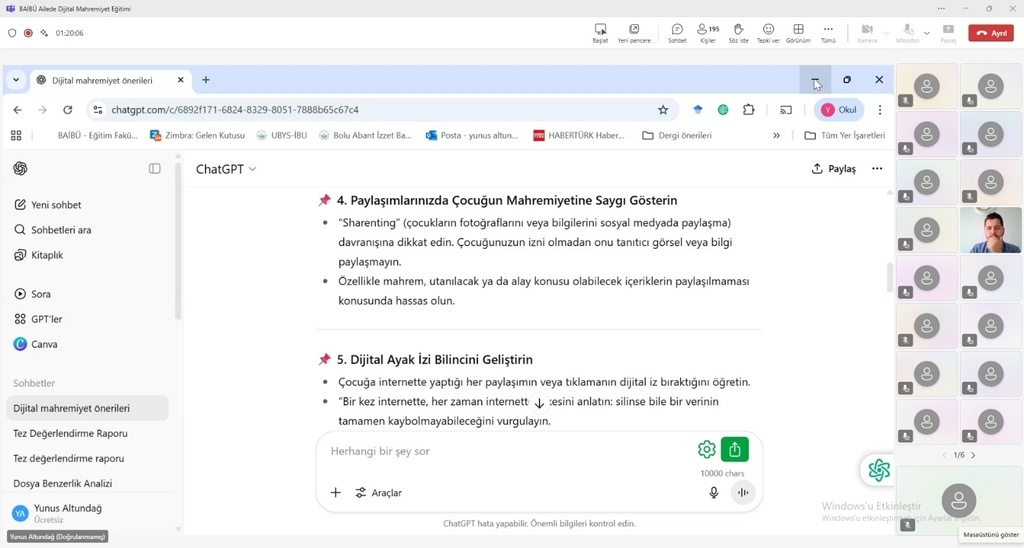Raise hand with Söz iste
This screenshot has width=1024, height=548.
[x=738, y=33]
